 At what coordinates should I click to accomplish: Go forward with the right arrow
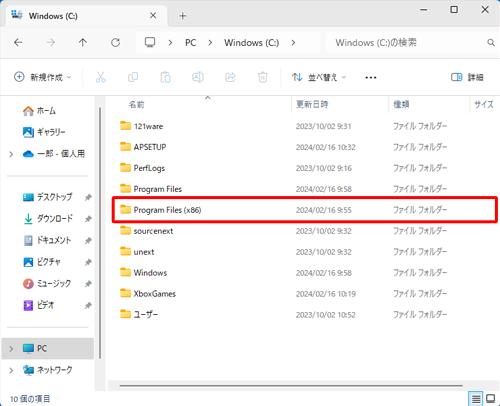pyautogui.click(x=50, y=42)
